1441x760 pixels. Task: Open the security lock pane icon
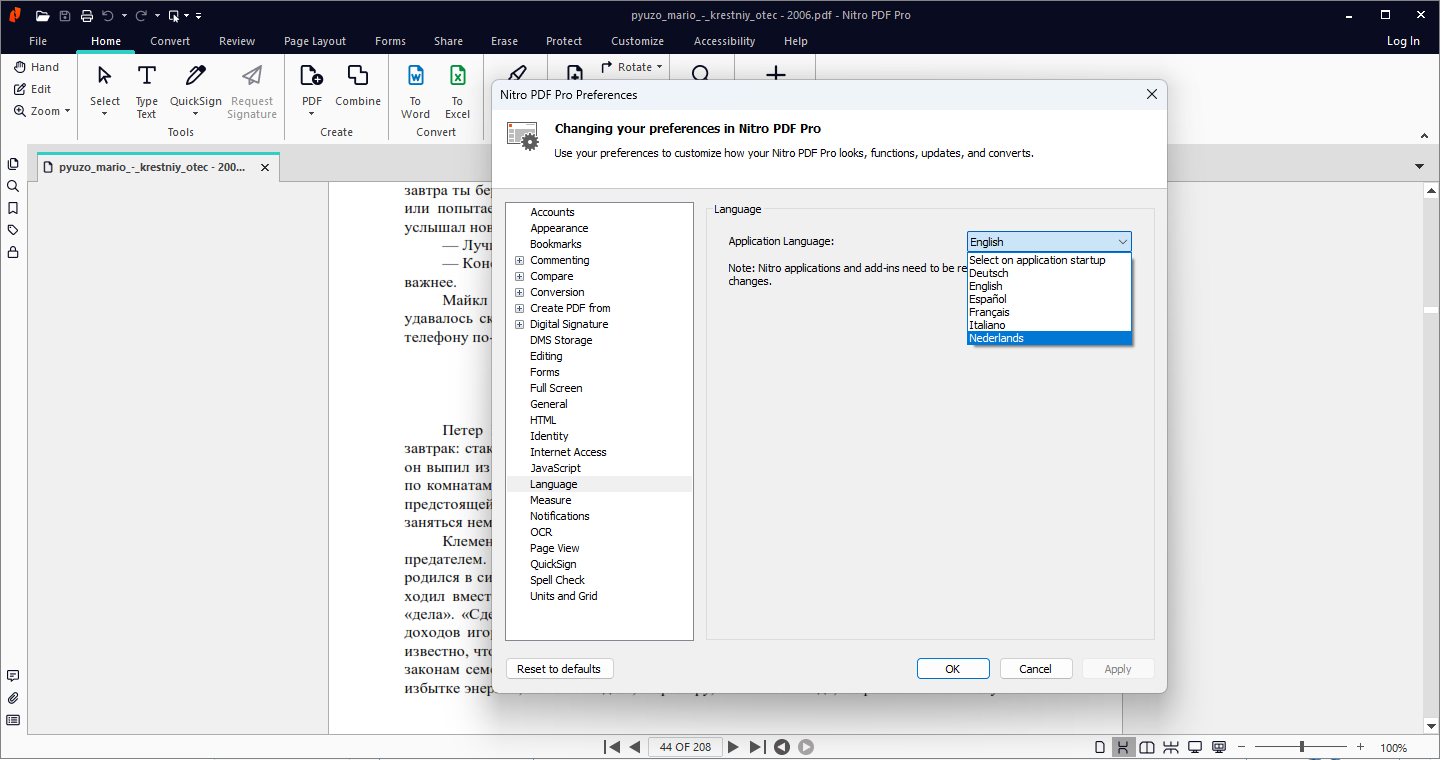(x=13, y=252)
